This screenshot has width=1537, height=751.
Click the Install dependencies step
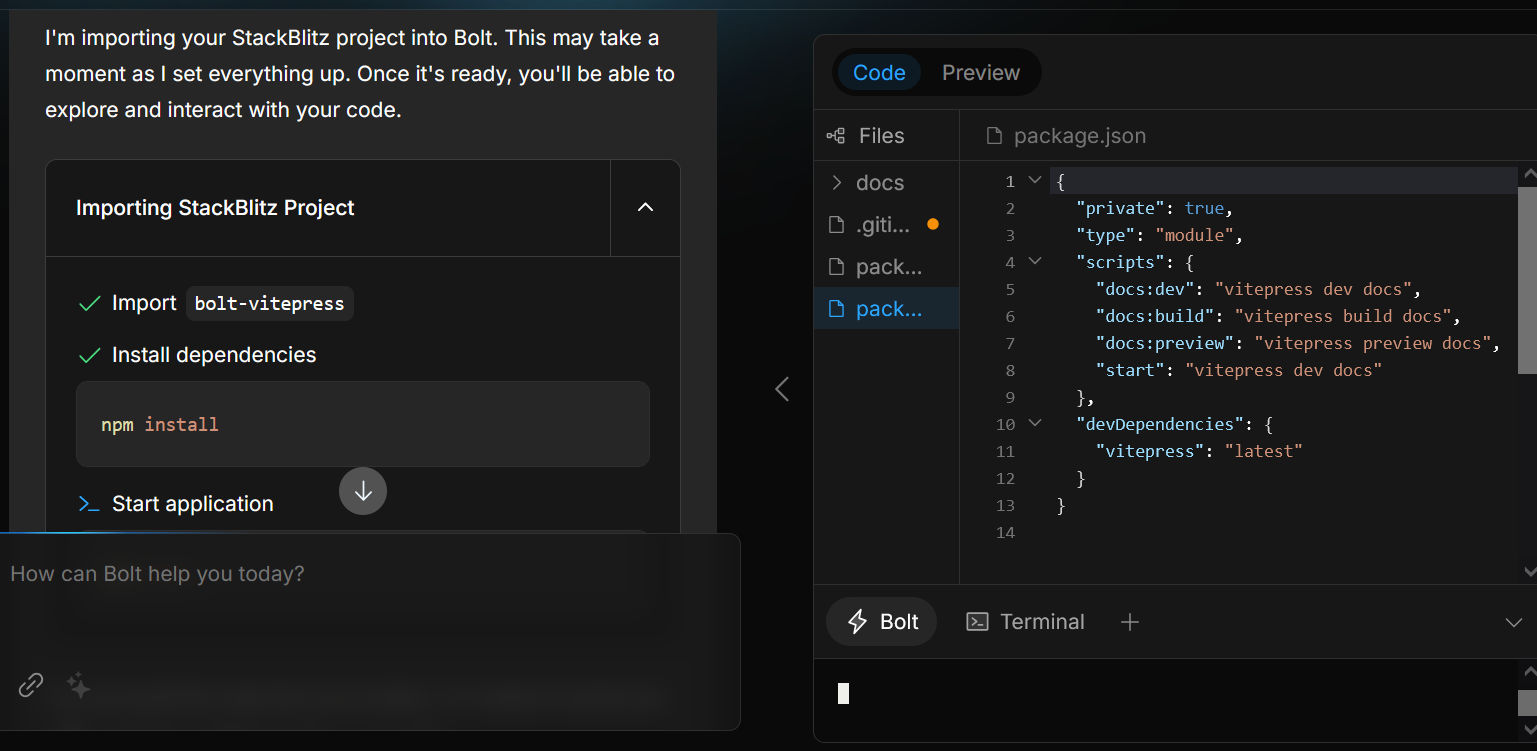coord(214,355)
